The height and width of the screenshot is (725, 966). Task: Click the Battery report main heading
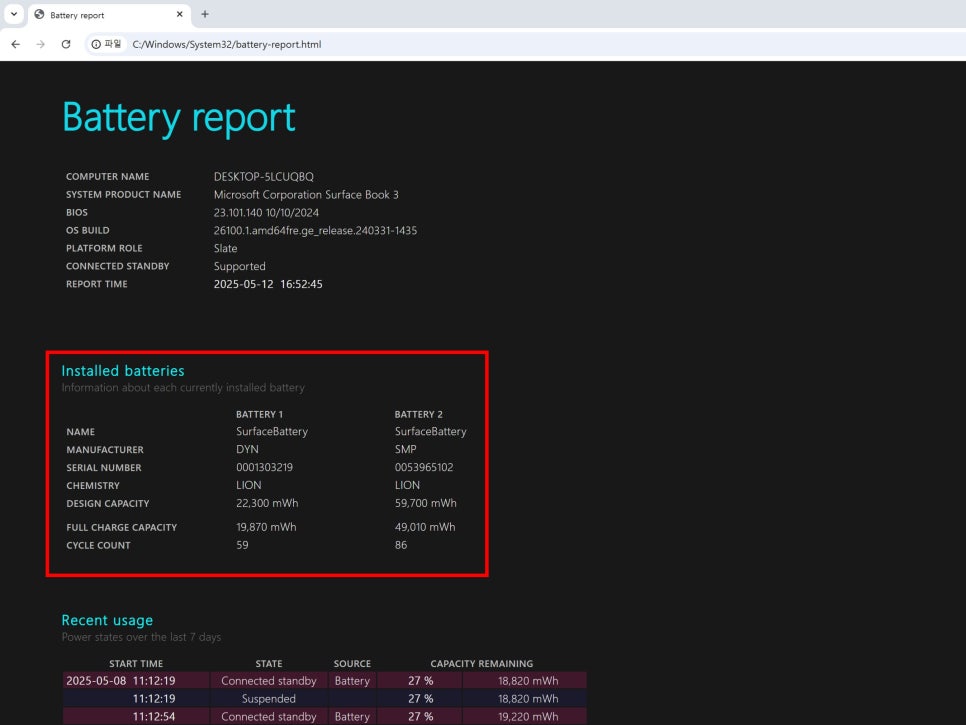(x=179, y=117)
